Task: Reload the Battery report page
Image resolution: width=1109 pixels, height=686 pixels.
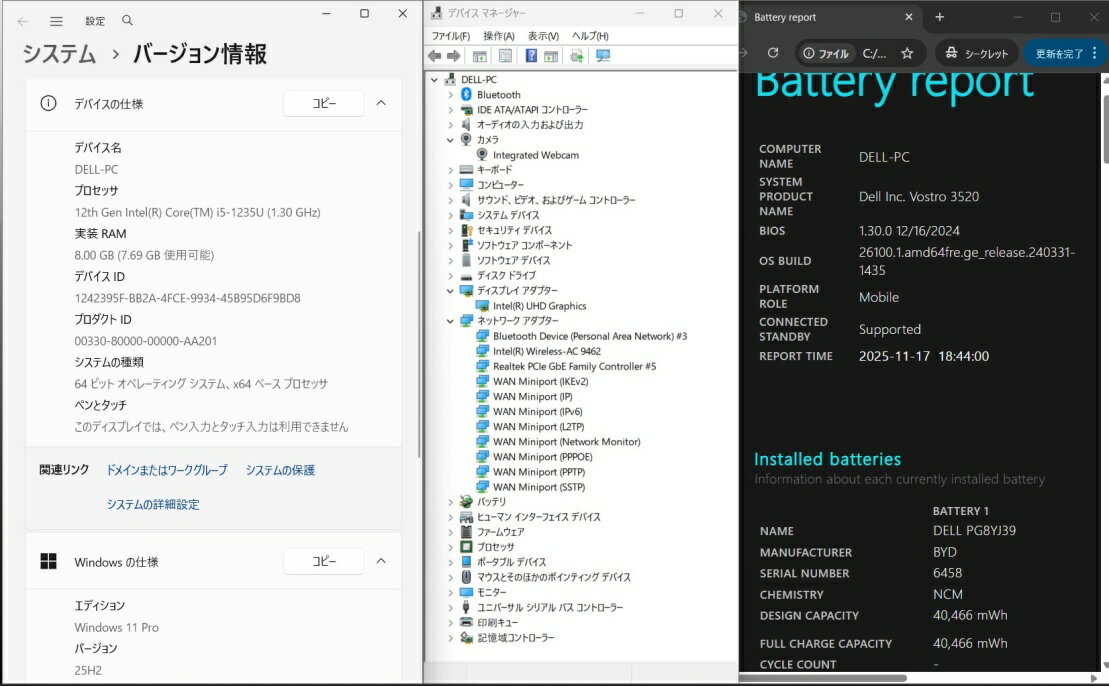Action: point(773,53)
